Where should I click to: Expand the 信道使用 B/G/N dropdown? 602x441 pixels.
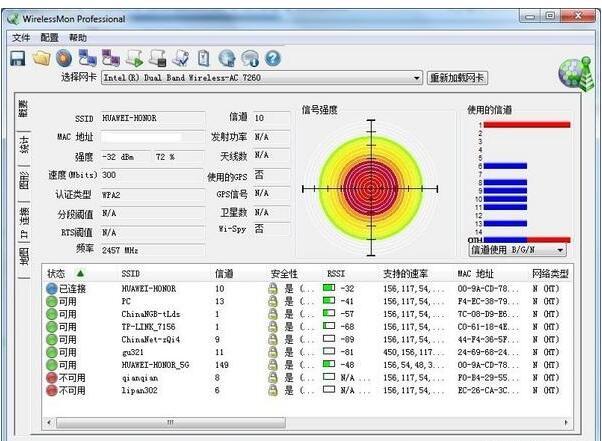[560, 250]
